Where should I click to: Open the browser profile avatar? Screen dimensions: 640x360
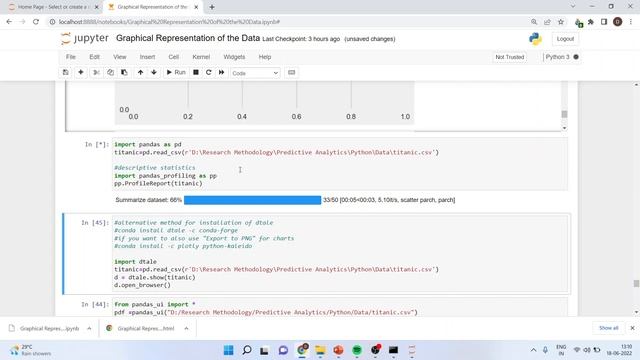click(x=618, y=22)
